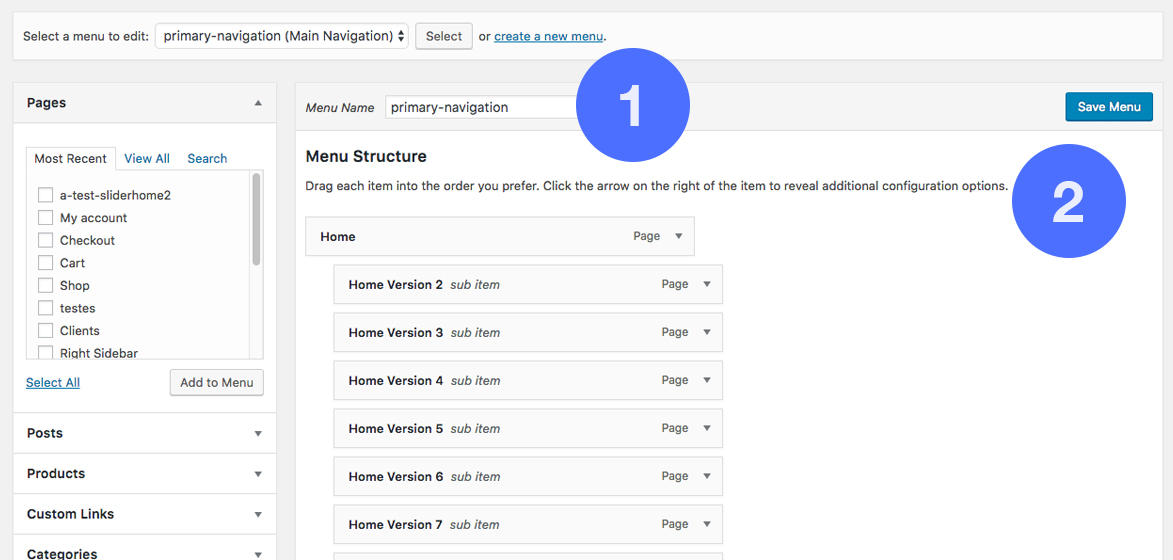Viewport: 1173px width, 560px height.
Task: Open Home Version 5 configuration arrow
Action: pos(706,429)
